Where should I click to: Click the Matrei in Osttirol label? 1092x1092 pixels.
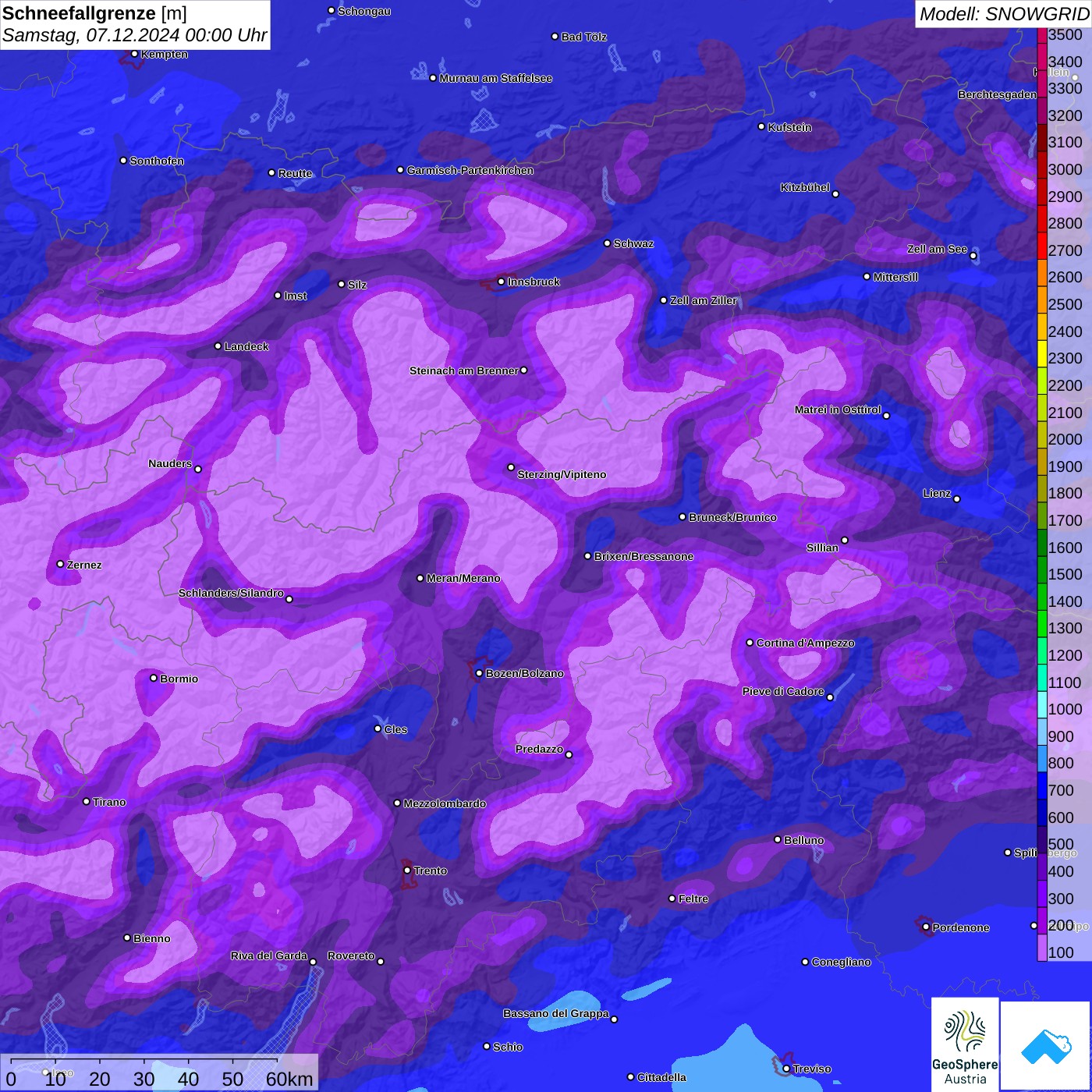click(838, 409)
